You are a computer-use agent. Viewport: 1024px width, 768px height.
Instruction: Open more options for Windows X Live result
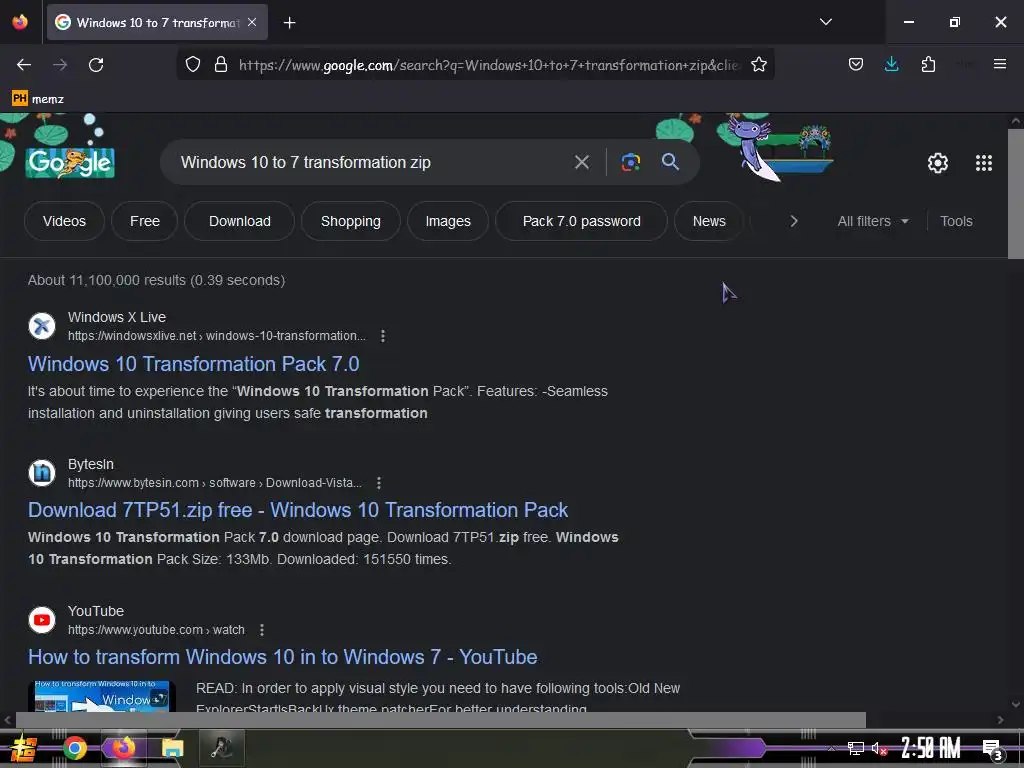(x=383, y=336)
